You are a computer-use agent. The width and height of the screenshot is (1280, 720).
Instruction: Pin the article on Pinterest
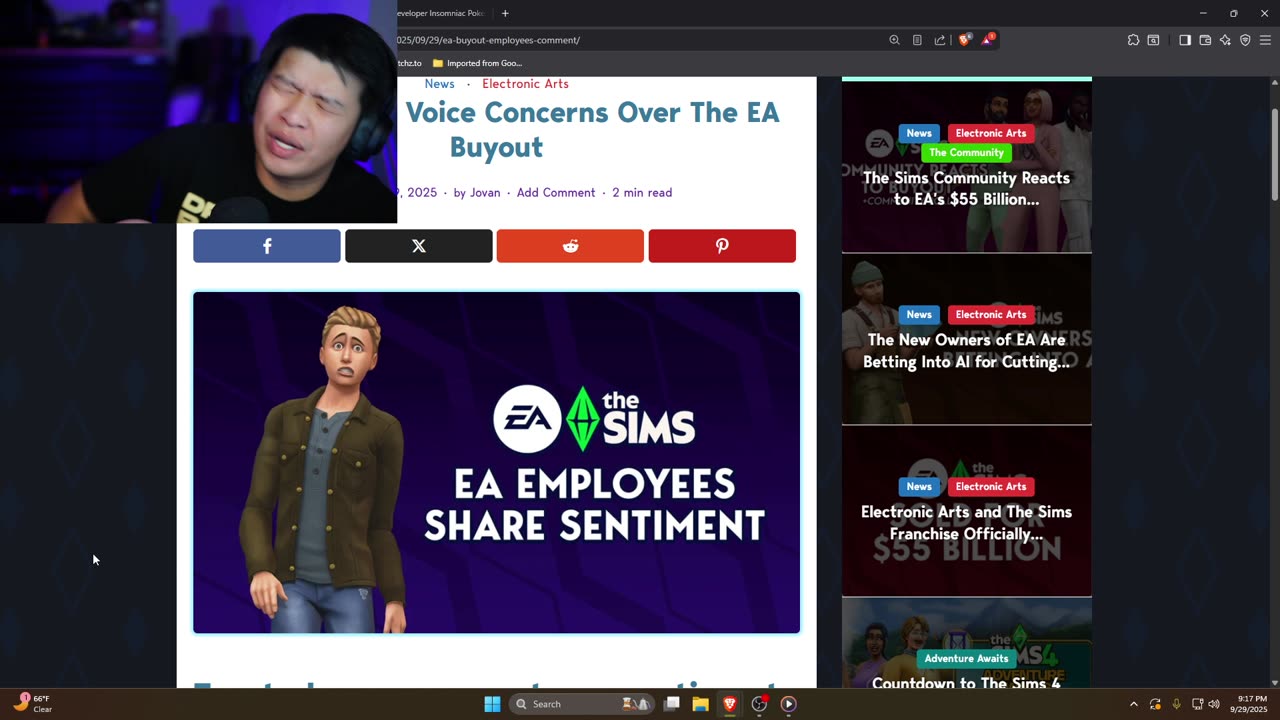point(722,246)
